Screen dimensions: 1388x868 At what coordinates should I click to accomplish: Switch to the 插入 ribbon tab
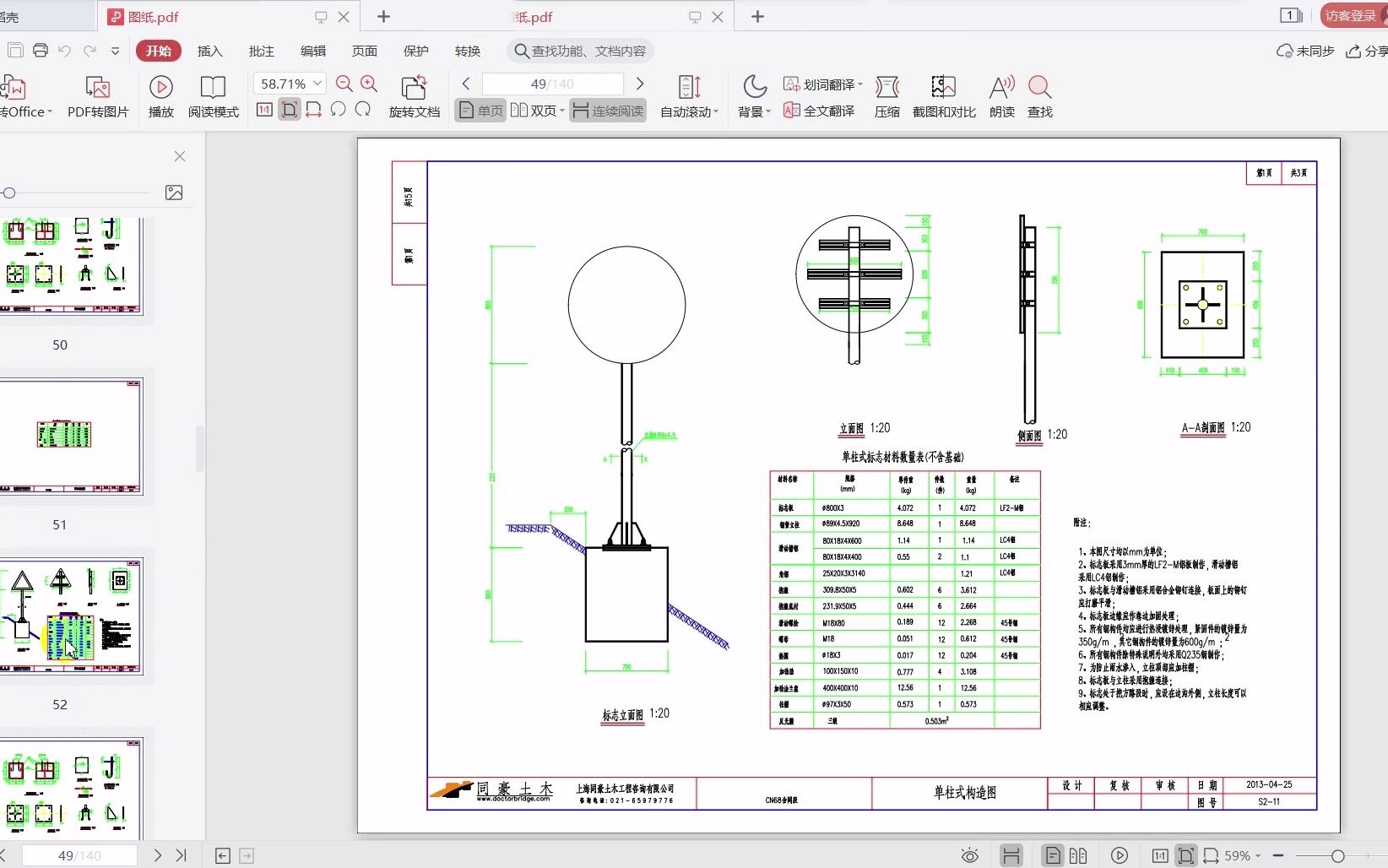coord(209,51)
